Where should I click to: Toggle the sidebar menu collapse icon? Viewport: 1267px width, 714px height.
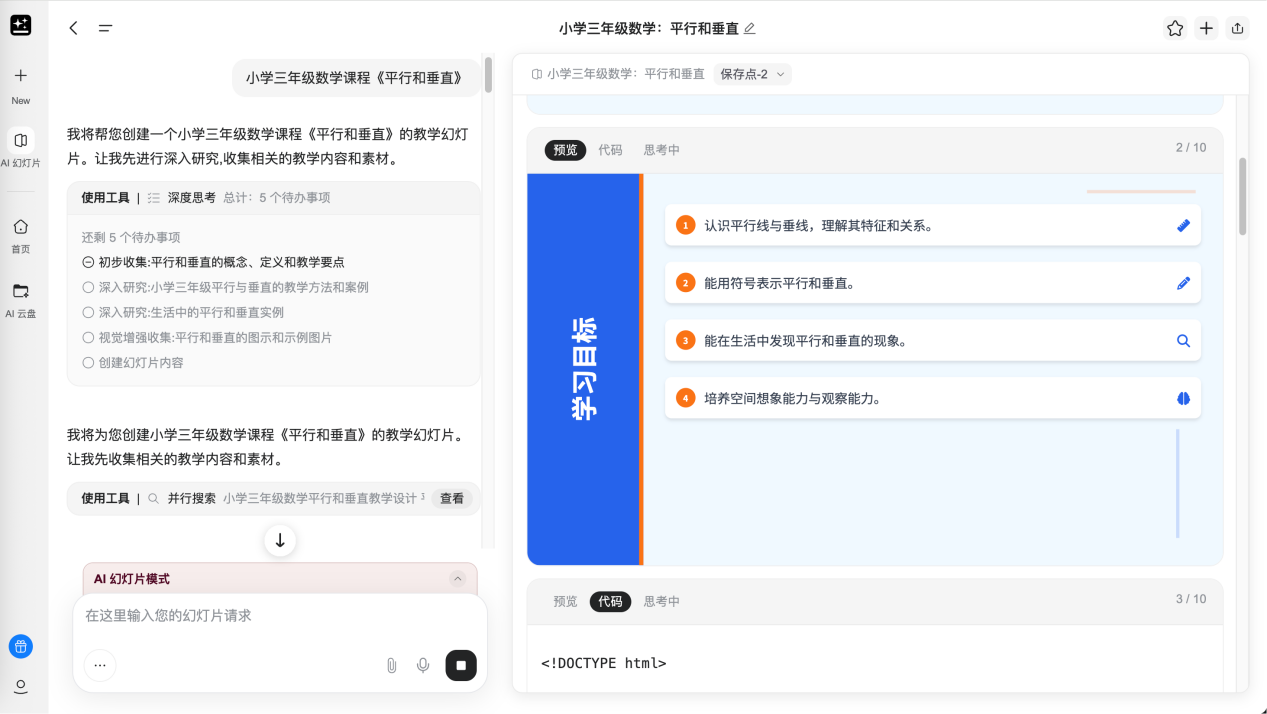coord(105,28)
